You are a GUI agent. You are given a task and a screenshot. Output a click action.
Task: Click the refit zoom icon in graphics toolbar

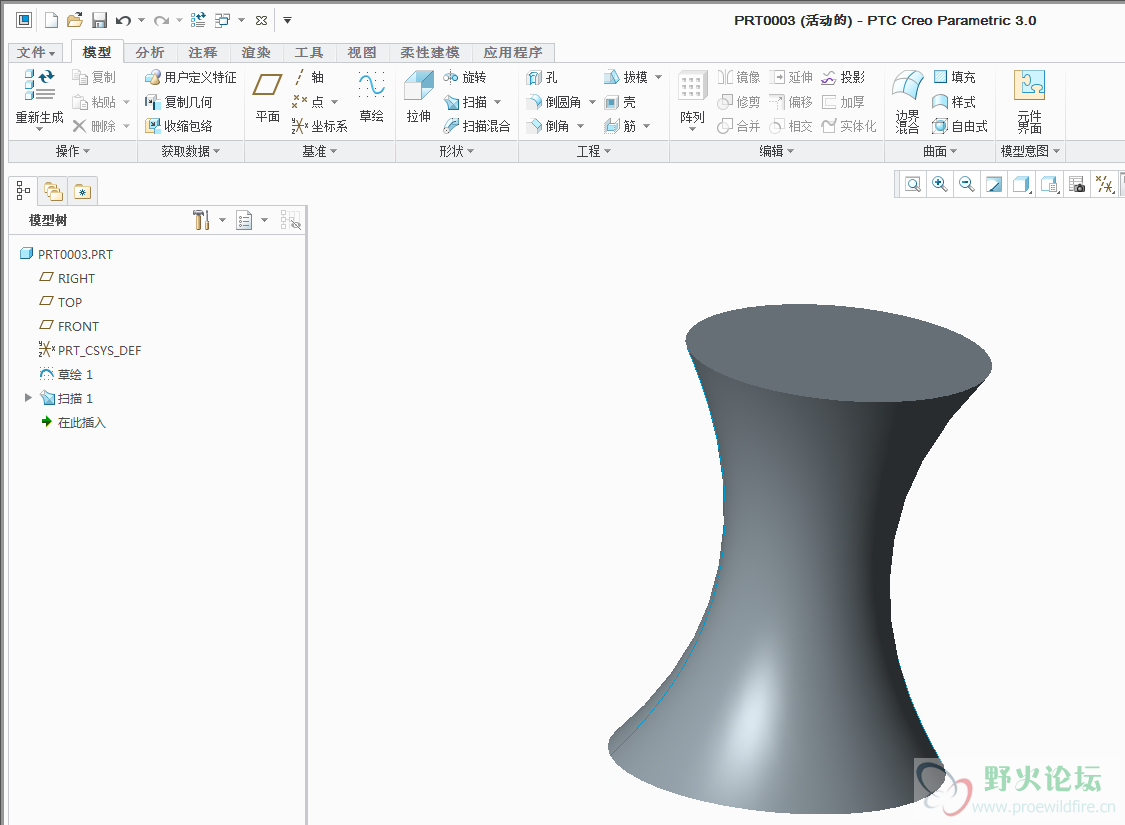pos(913,184)
